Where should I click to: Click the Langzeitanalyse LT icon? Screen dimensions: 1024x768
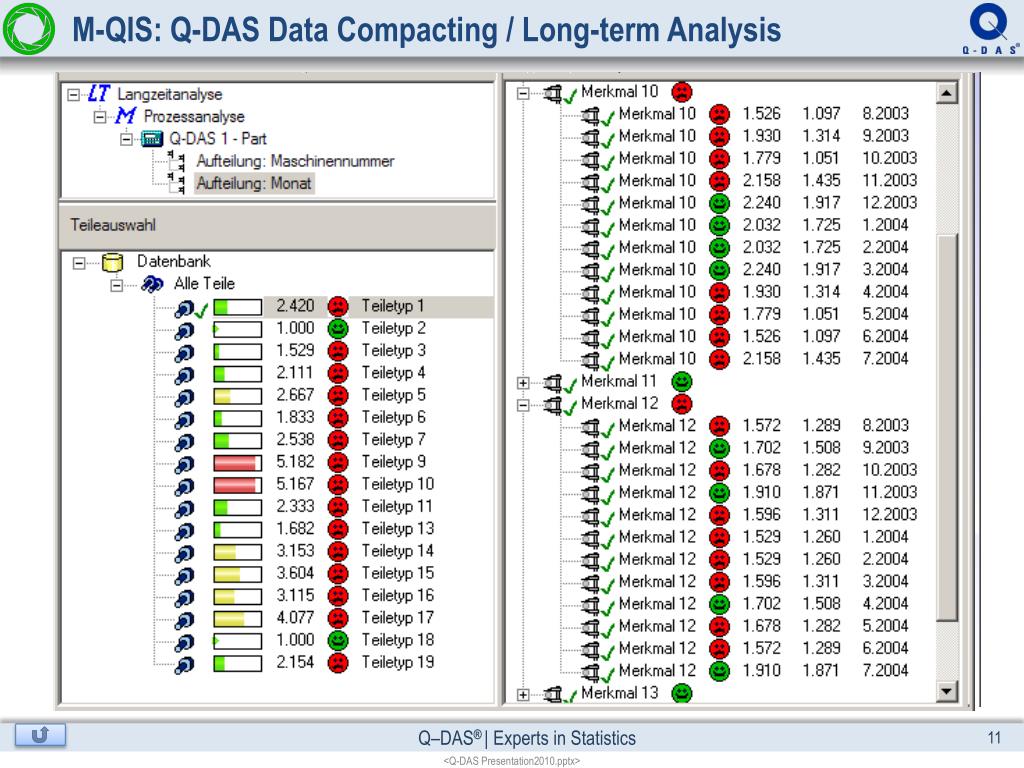[x=99, y=94]
